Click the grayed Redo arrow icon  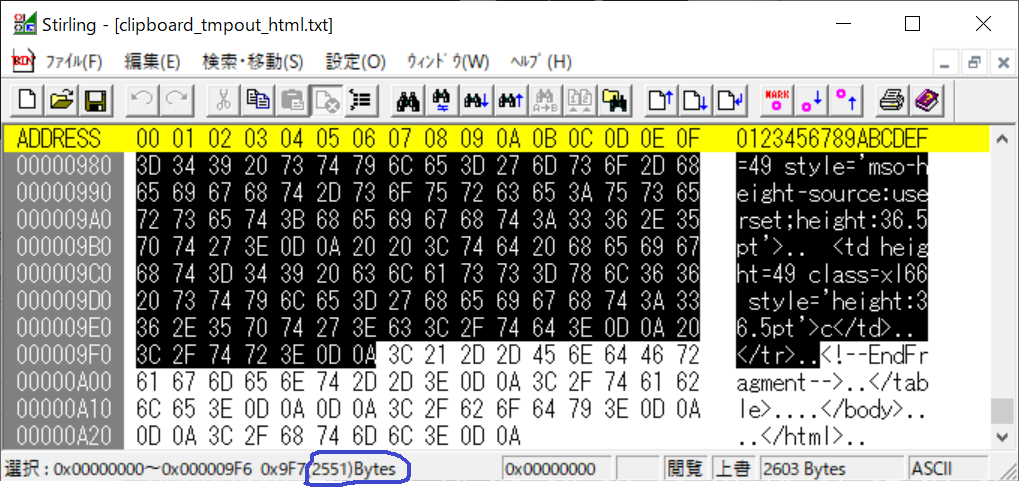coord(176,100)
